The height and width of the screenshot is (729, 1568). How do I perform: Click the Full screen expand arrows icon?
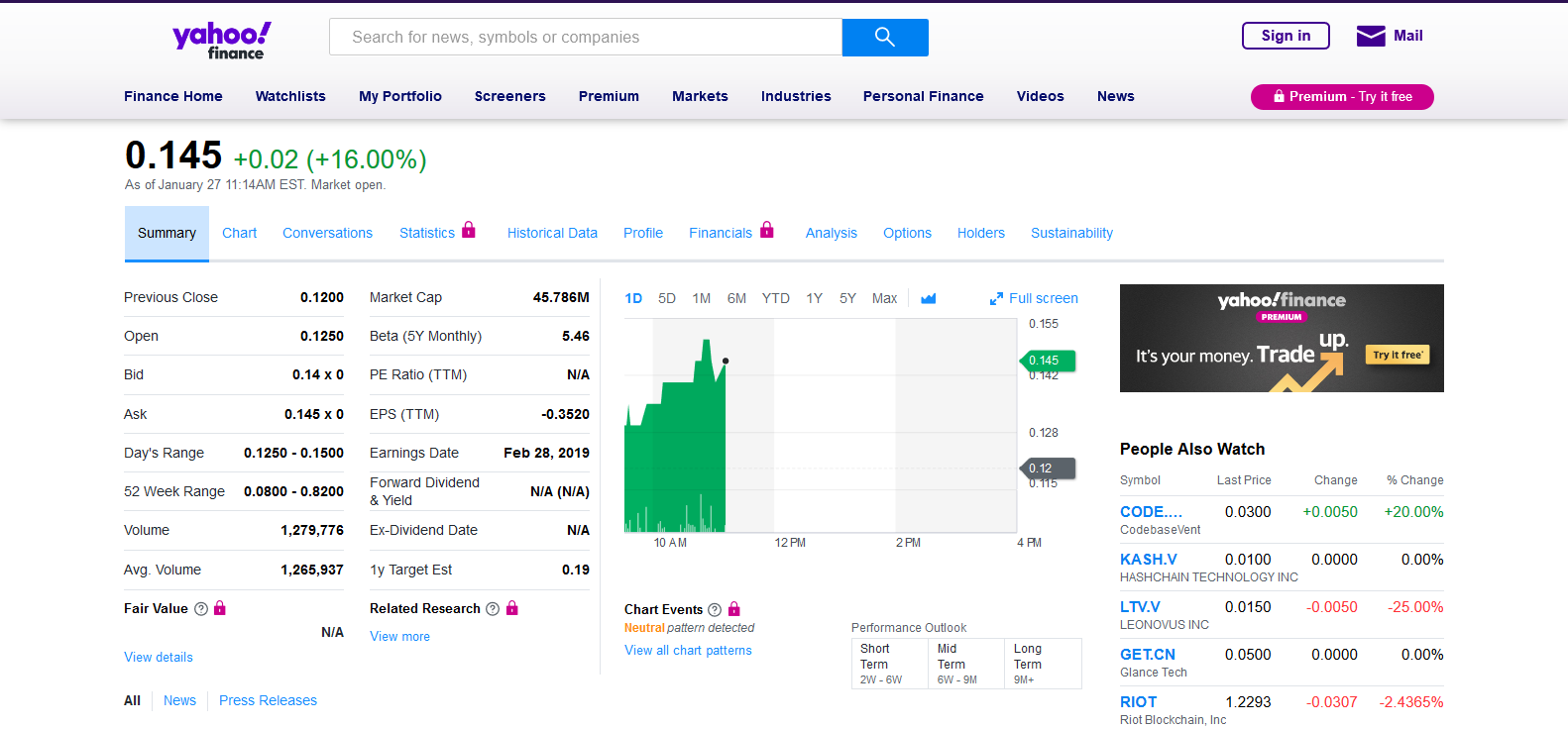[x=996, y=299]
